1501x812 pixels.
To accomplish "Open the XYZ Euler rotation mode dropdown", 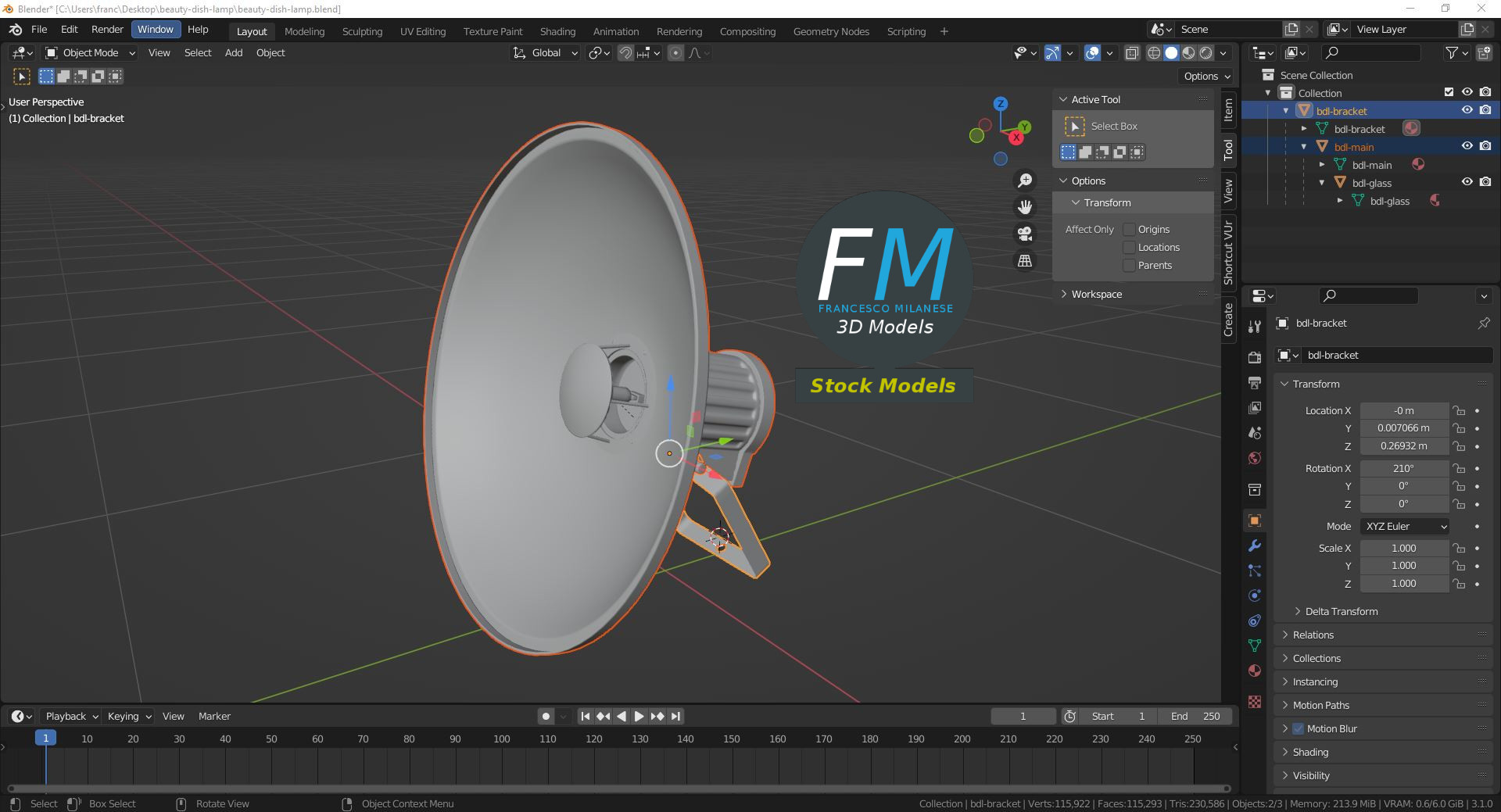I will (1405, 527).
